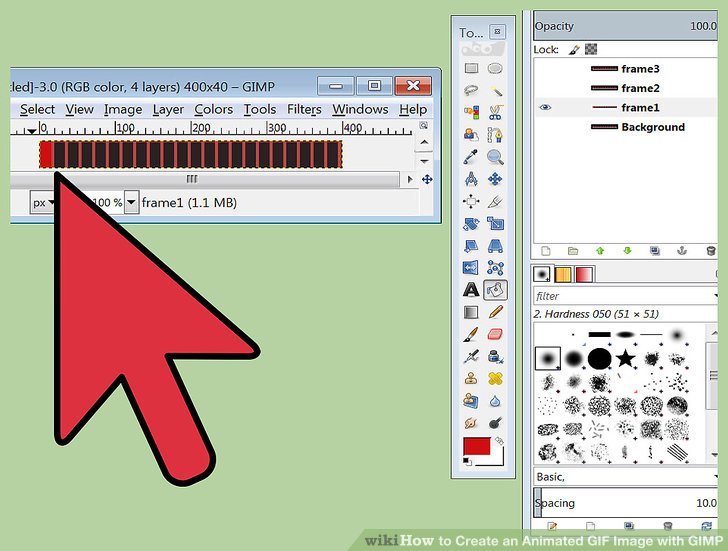
Task: Select the Scissors Select tool
Action: tap(495, 112)
